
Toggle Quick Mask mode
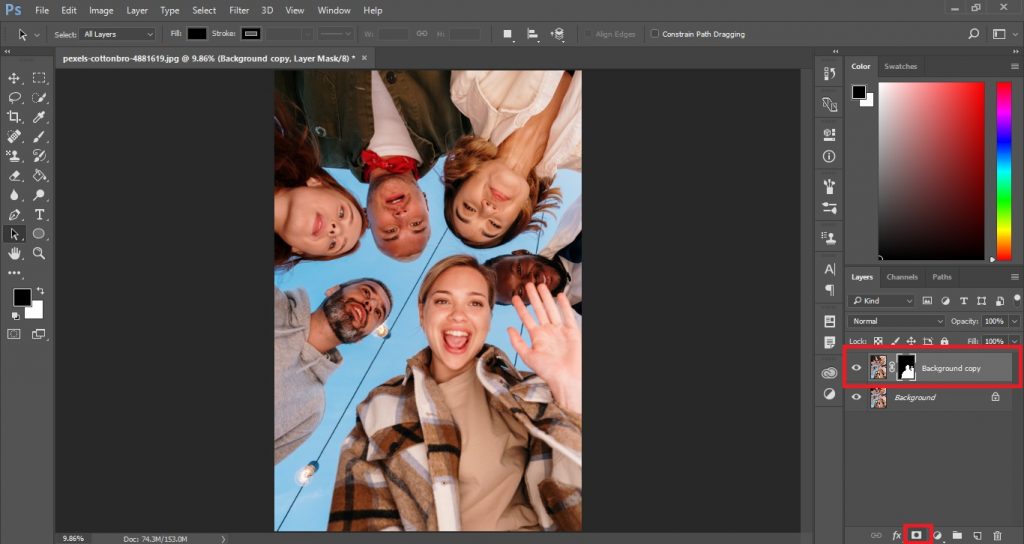[x=14, y=334]
